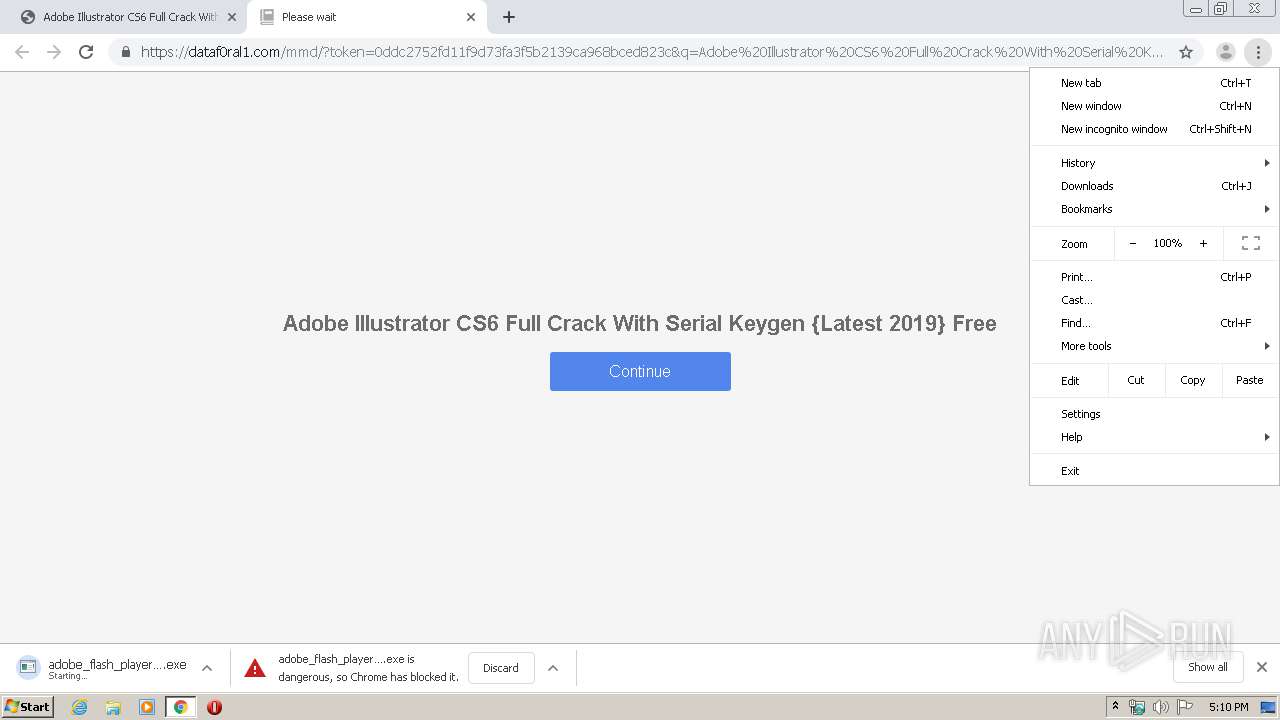
Task: Expand the Bookmarks submenu
Action: pyautogui.click(x=1155, y=209)
